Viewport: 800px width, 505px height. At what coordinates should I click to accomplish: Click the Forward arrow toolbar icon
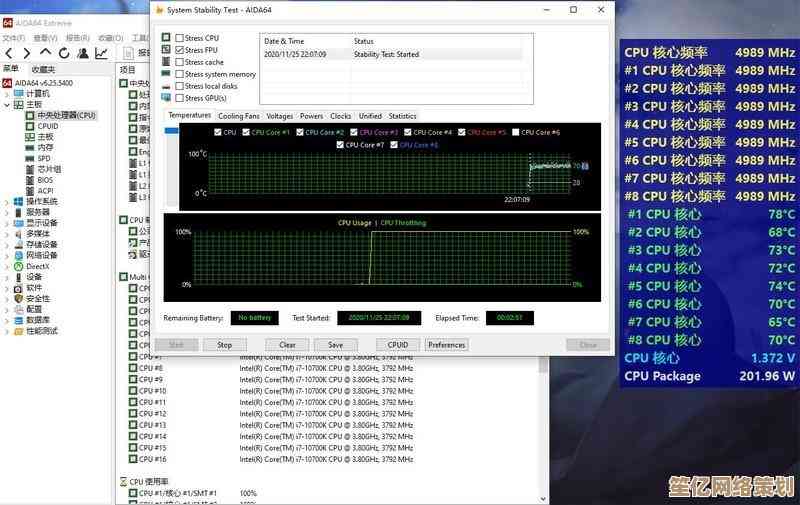coord(27,53)
